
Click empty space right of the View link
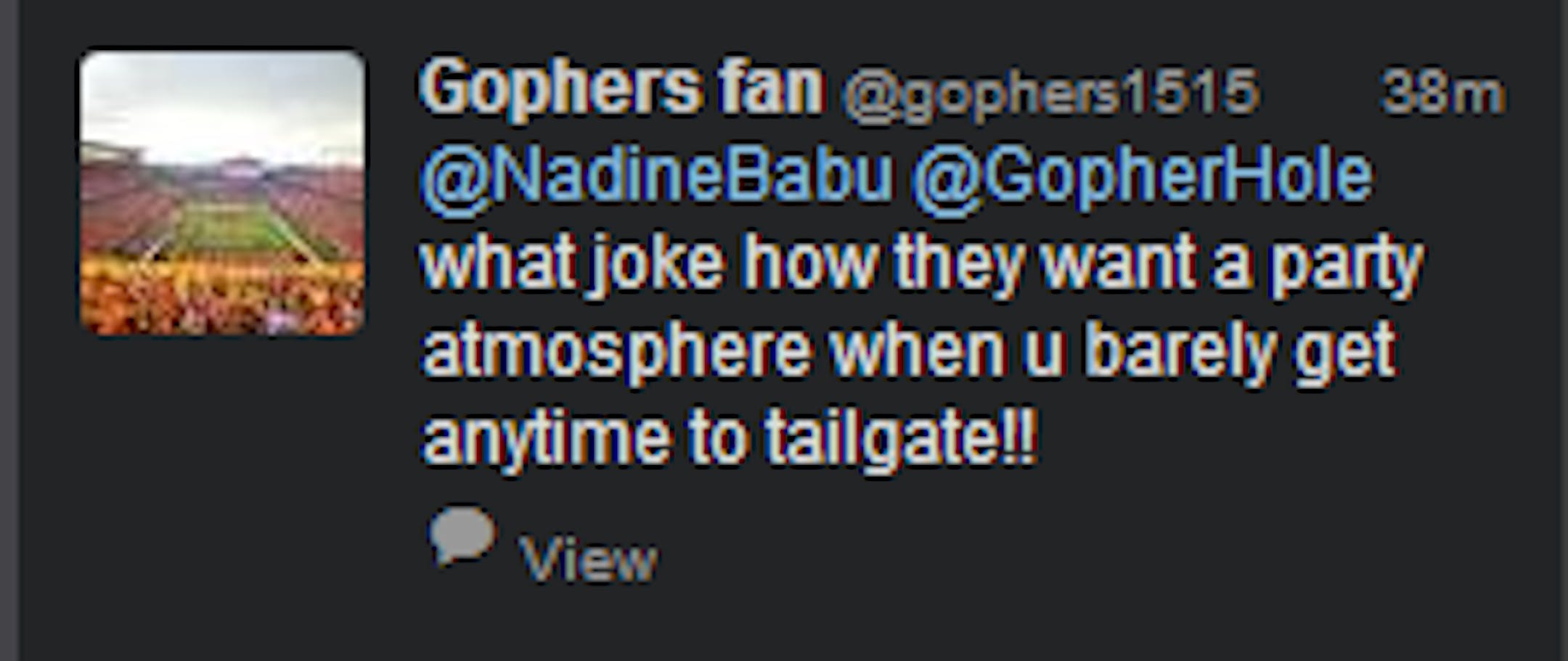1016,559
